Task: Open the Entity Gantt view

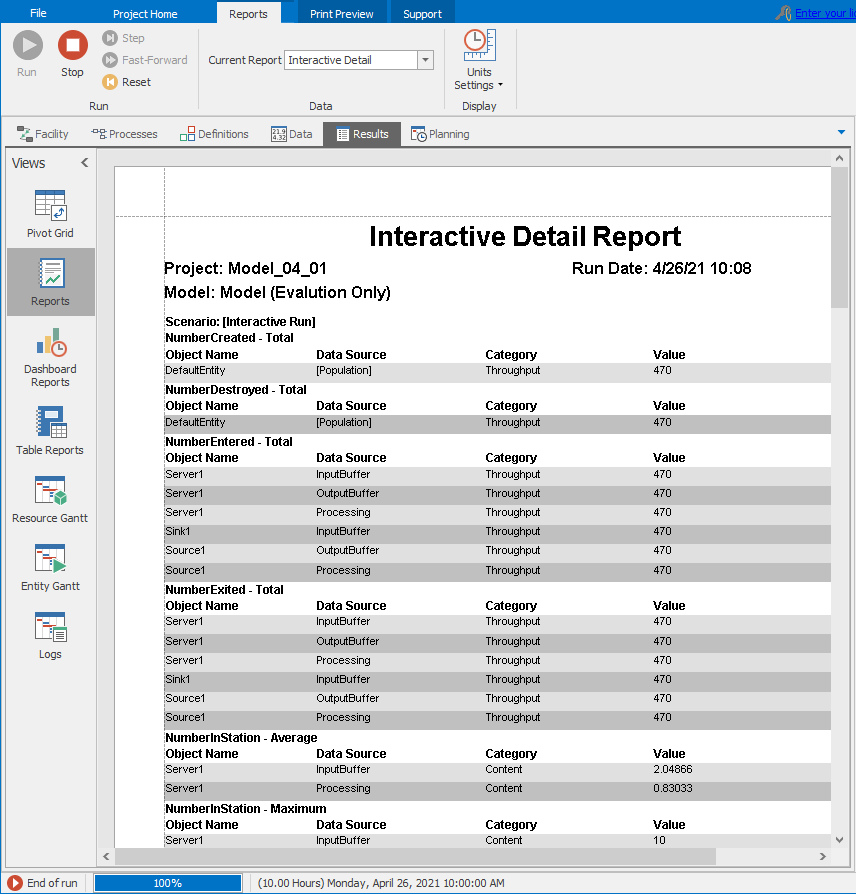Action: pyautogui.click(x=50, y=567)
